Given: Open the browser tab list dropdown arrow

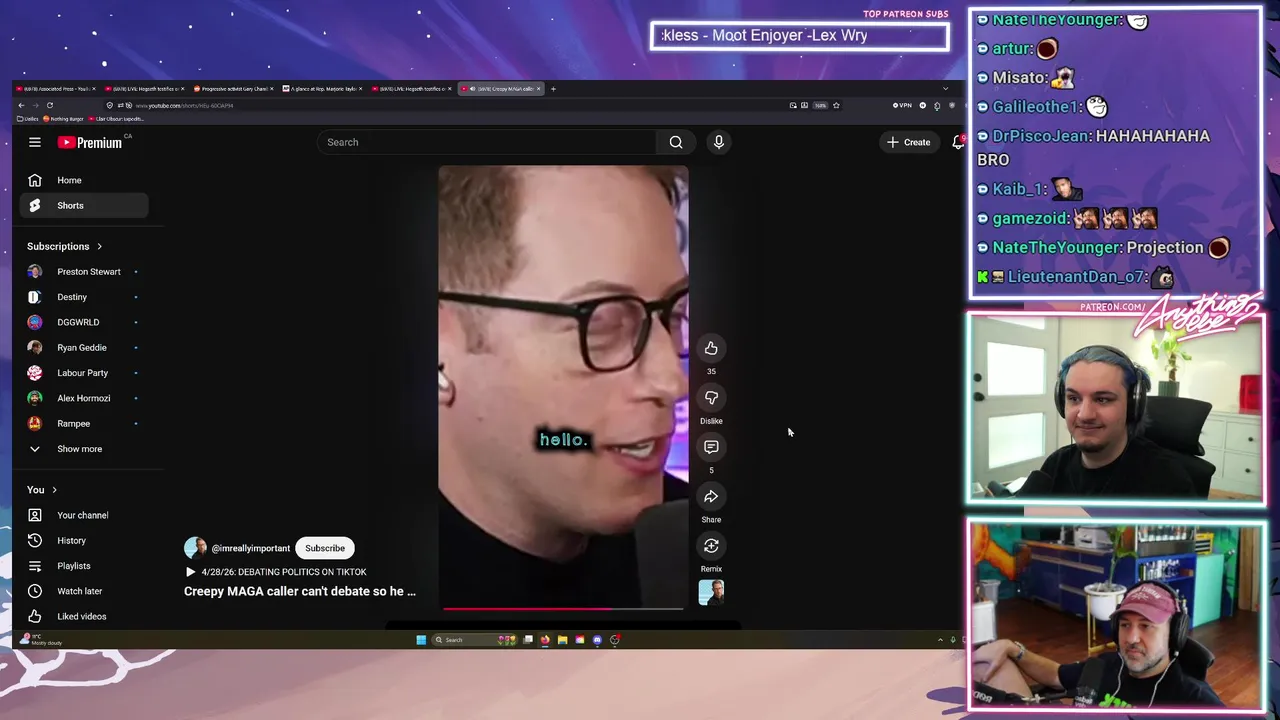Looking at the screenshot, I should 945,89.
